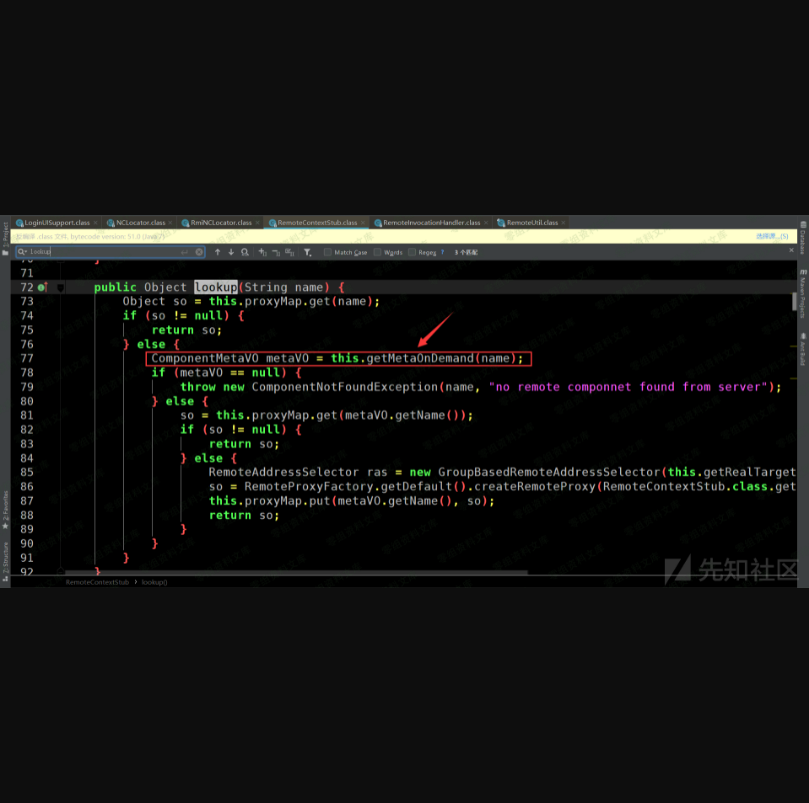Open search history from magnifier dropdown
809x803 pixels.
pyautogui.click(x=22, y=253)
